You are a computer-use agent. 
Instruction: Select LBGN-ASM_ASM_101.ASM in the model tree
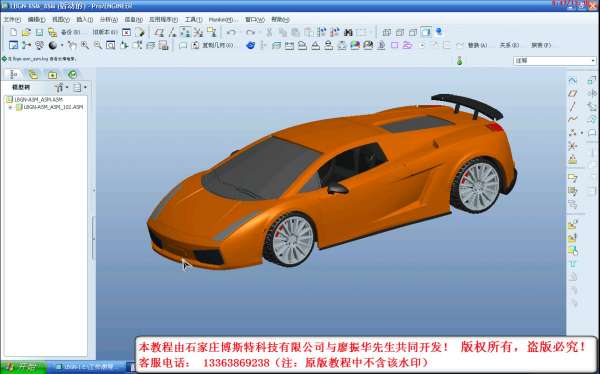point(53,108)
